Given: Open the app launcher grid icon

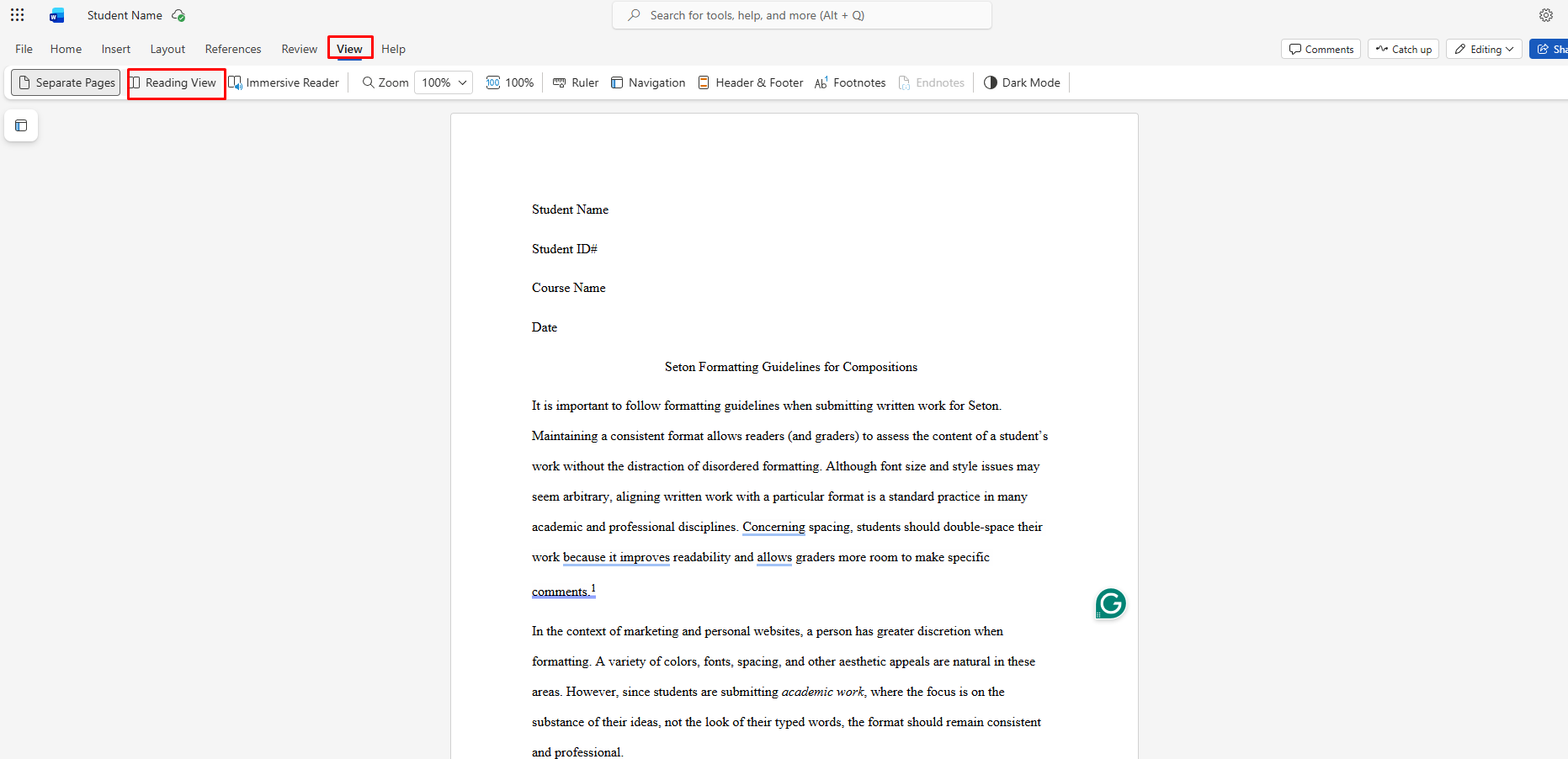Looking at the screenshot, I should [x=17, y=15].
